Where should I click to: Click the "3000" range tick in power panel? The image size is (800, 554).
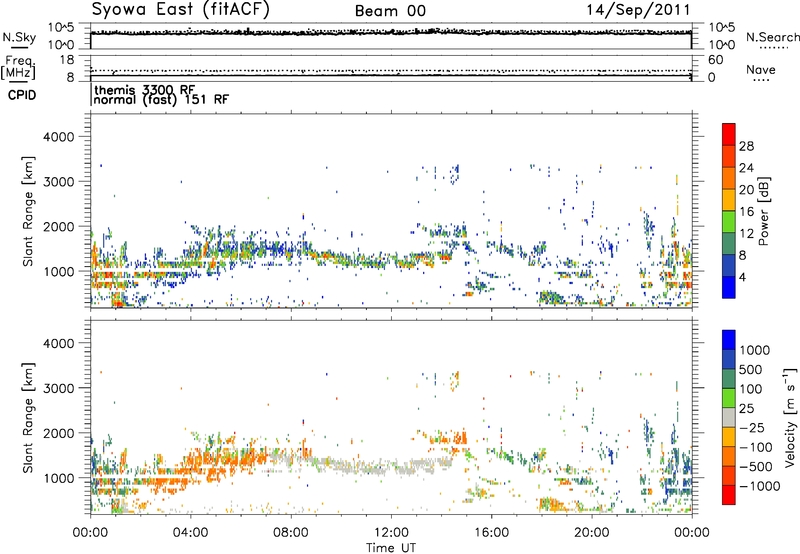[58, 182]
